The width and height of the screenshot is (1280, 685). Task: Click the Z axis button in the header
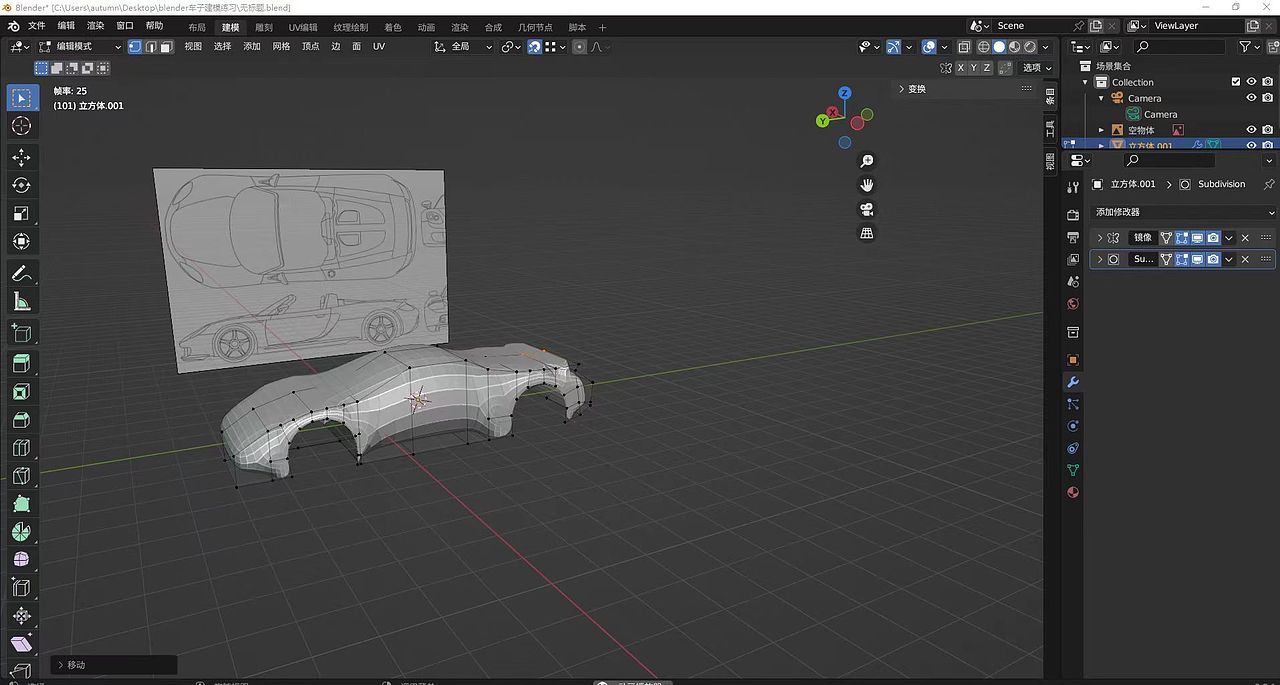[986, 67]
